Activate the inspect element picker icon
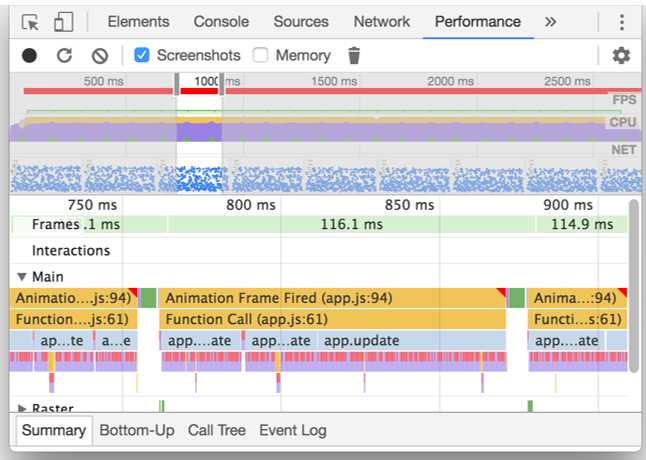This screenshot has width=646, height=460. (x=30, y=22)
